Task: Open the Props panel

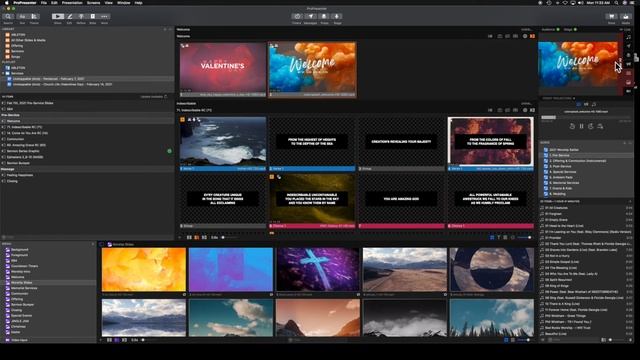Action: [324, 16]
